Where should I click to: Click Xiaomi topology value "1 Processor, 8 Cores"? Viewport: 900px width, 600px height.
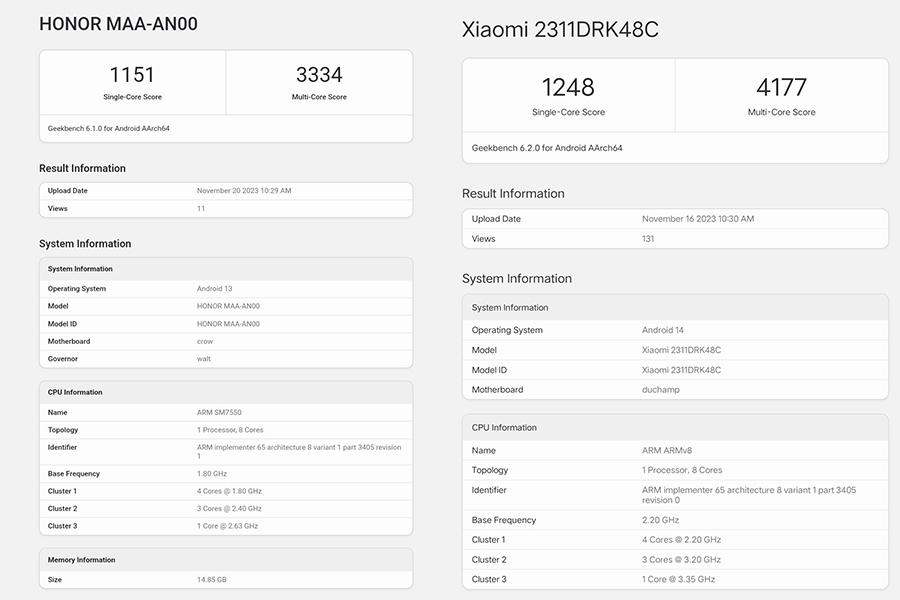[682, 470]
